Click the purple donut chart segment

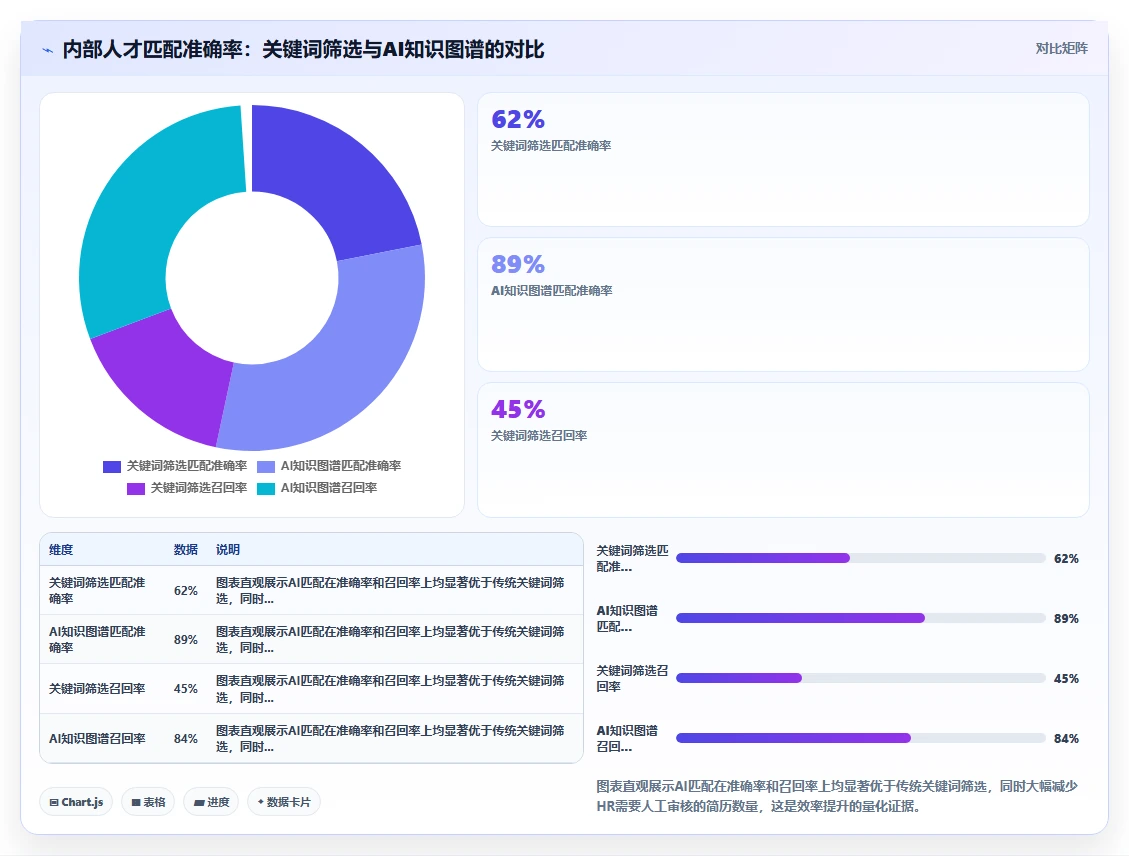[169, 382]
